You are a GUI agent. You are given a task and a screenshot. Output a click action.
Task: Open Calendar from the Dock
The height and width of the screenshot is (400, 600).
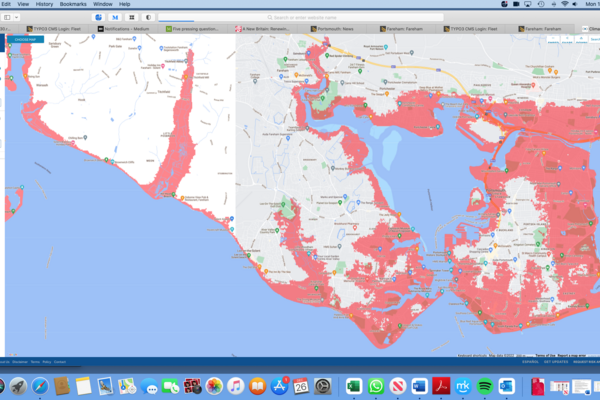(301, 386)
